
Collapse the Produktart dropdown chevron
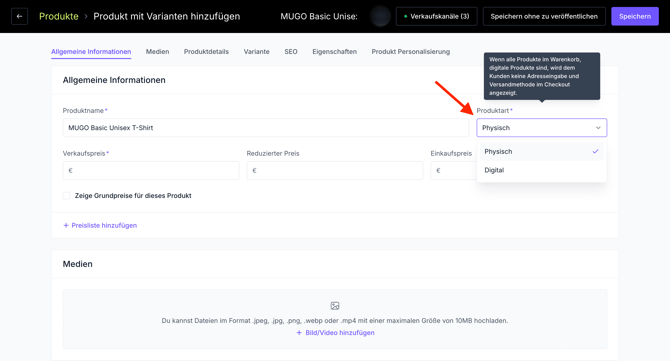point(598,128)
